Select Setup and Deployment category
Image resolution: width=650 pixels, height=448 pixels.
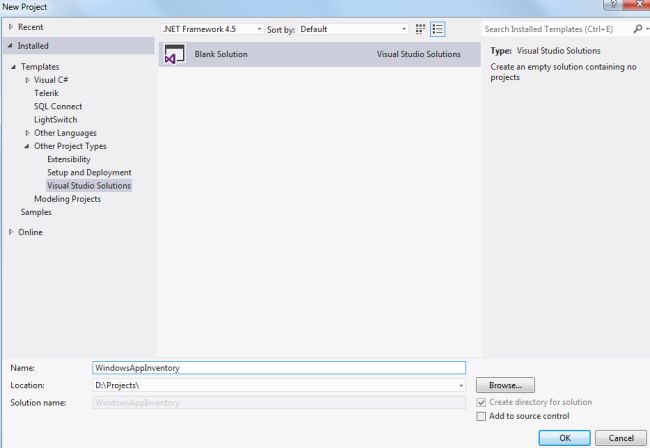[x=89, y=172]
